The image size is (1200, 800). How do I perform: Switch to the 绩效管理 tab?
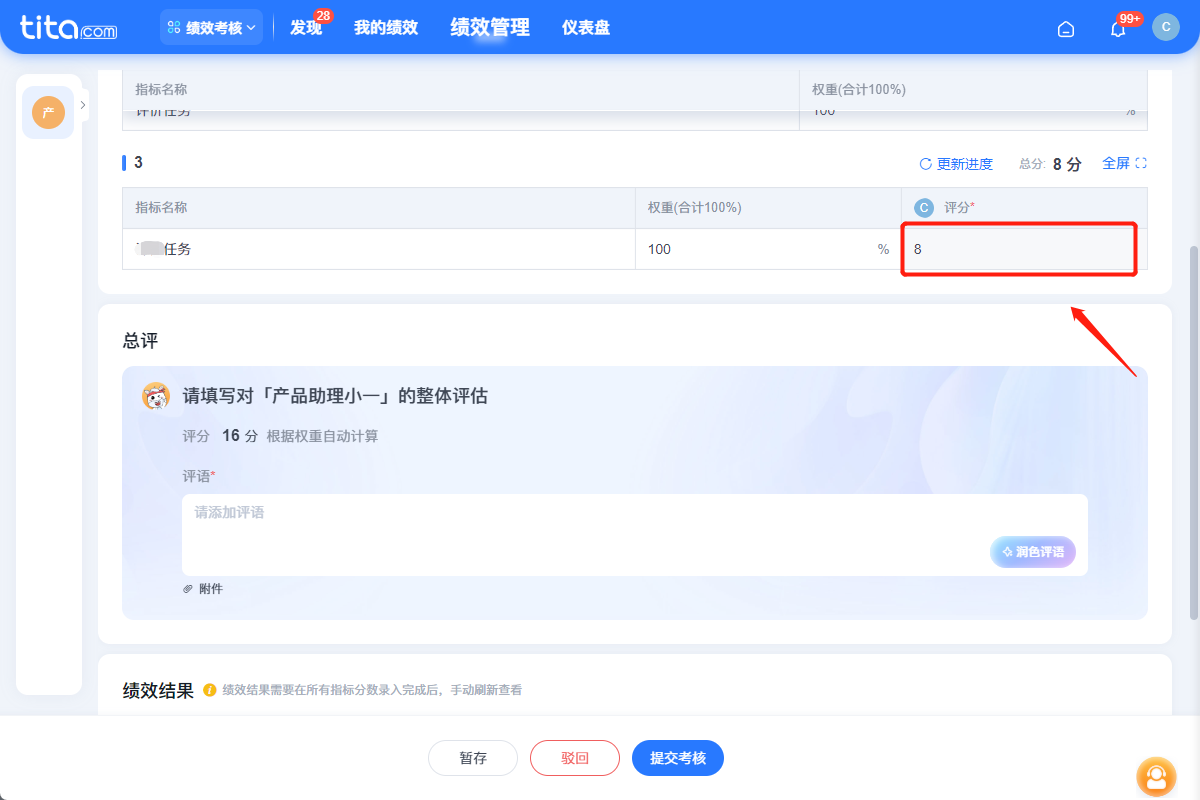[x=488, y=27]
